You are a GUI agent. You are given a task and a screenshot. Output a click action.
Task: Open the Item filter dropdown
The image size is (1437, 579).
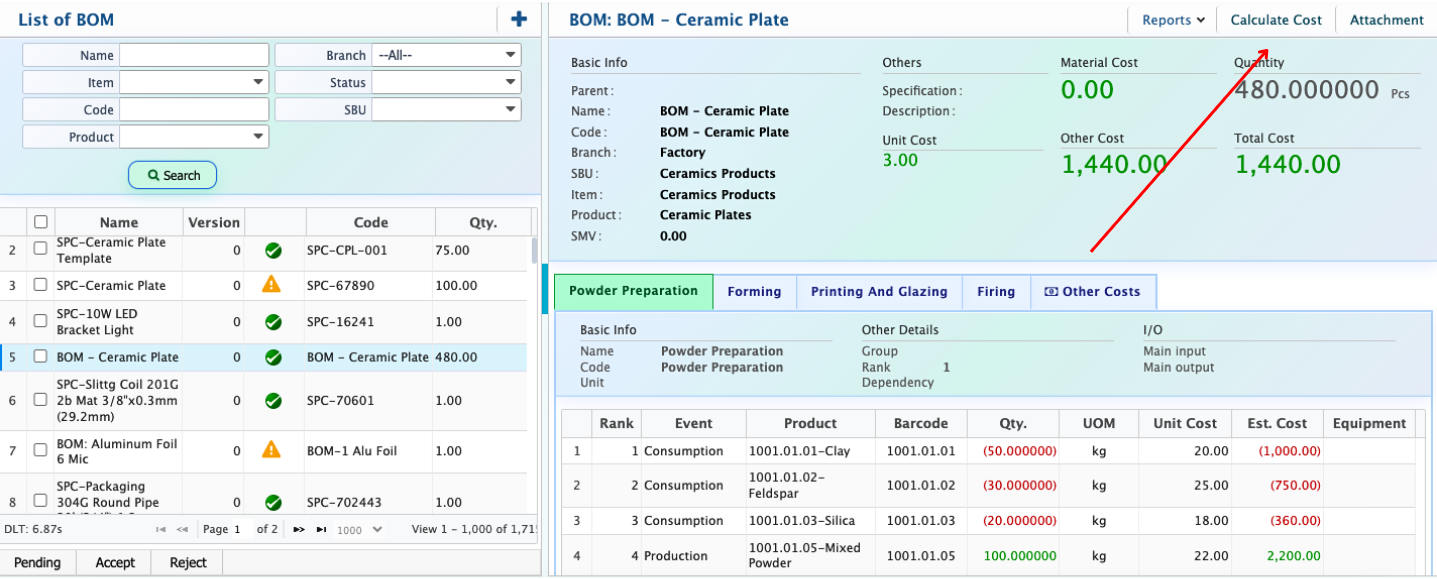tap(194, 83)
